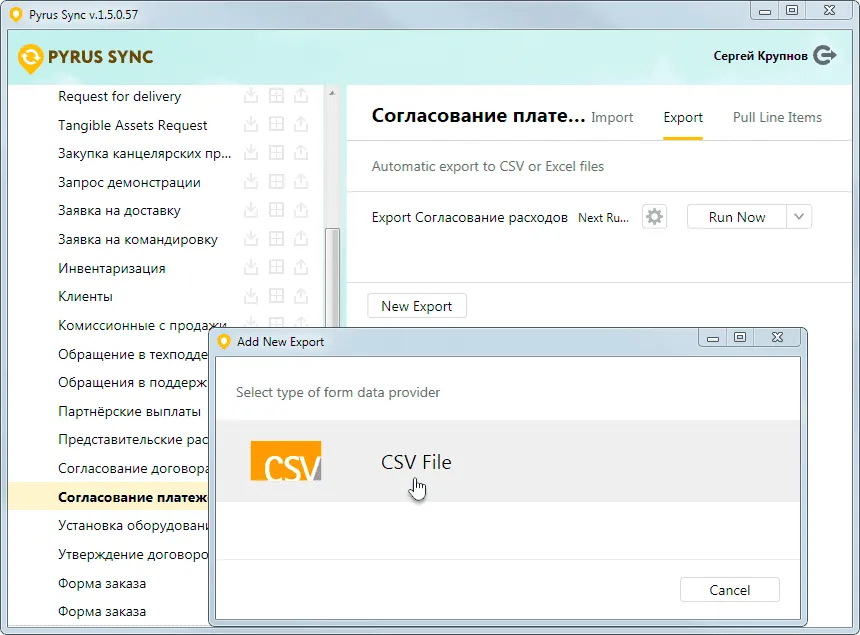Select the Клиенты form
This screenshot has height=635, width=860.
coord(86,297)
